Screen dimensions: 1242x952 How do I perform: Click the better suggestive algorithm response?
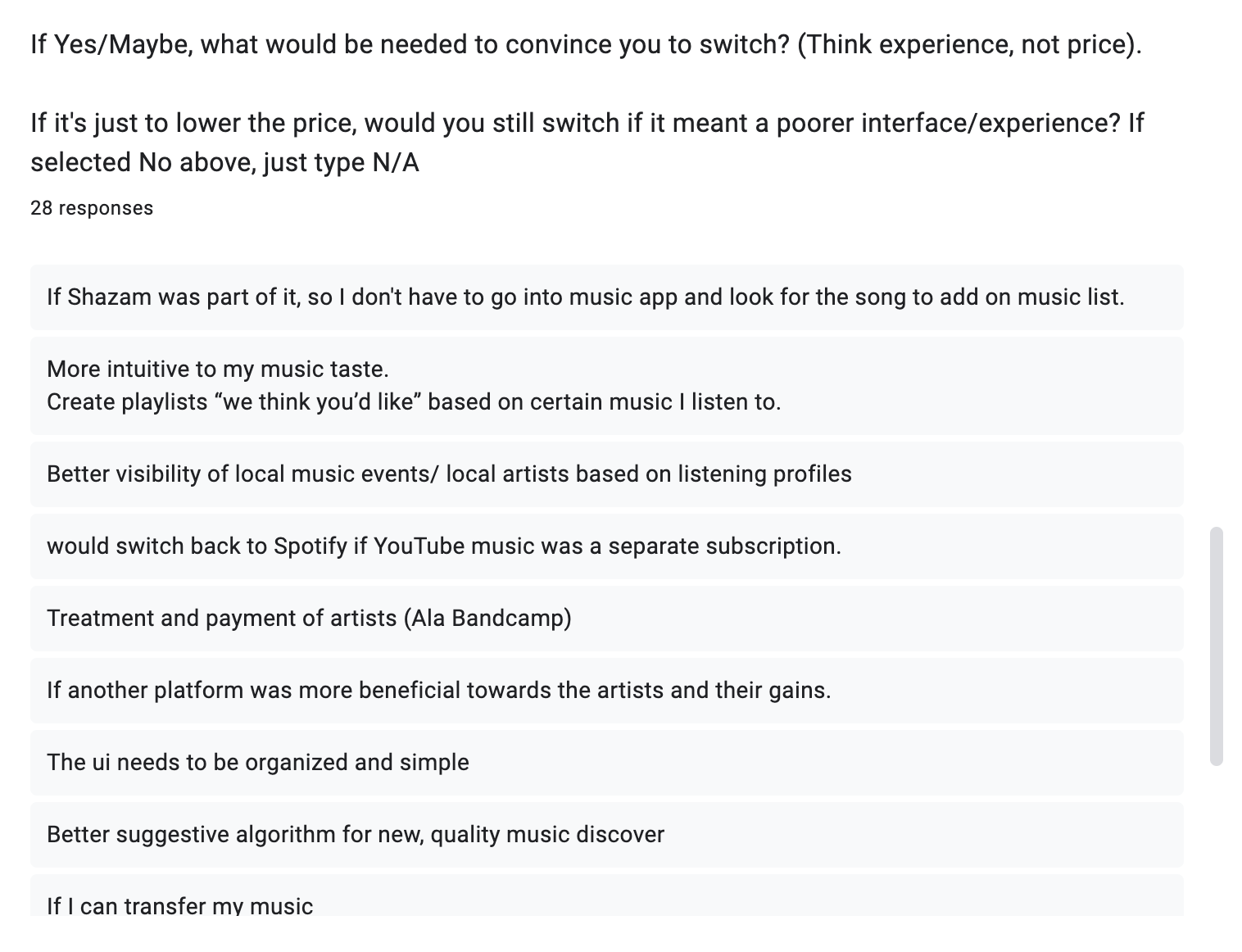tap(355, 834)
